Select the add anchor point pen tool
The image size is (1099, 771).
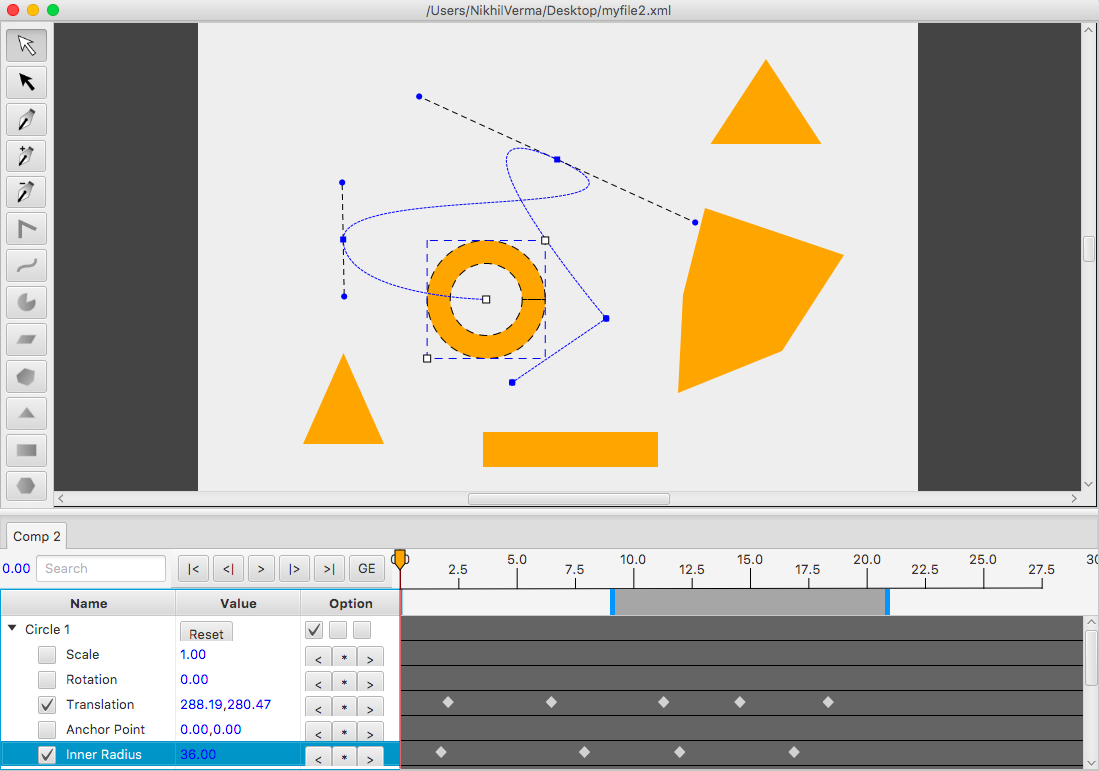point(27,156)
